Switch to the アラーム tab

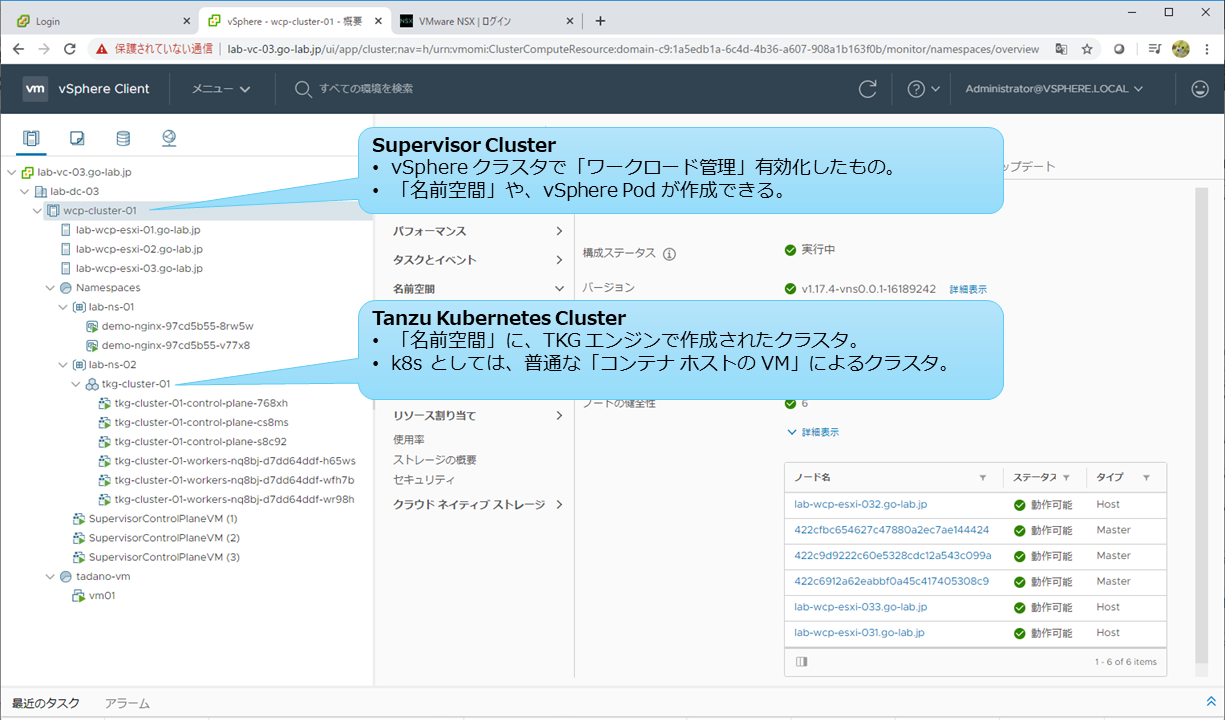coord(127,703)
